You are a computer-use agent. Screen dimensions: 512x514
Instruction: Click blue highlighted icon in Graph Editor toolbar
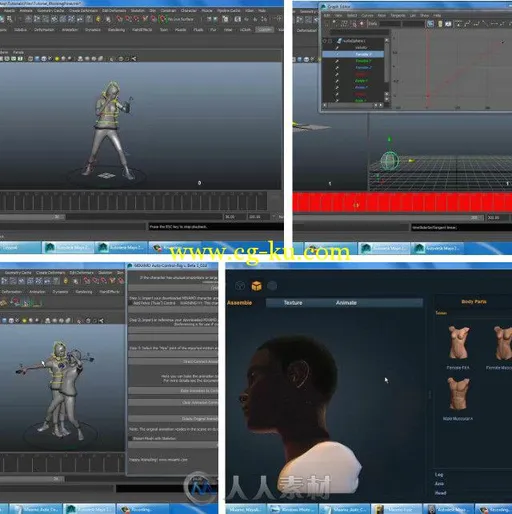tap(430, 24)
